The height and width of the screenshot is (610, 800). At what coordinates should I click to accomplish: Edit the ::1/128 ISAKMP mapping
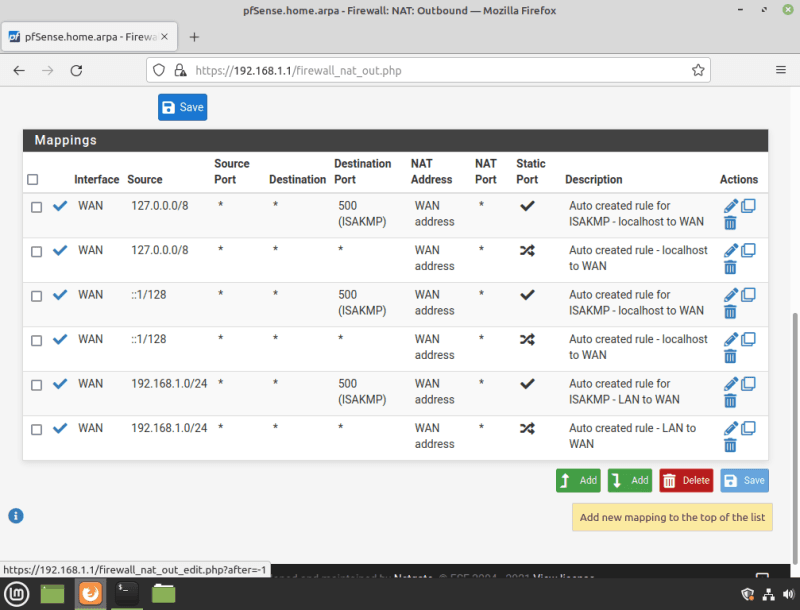[x=730, y=295]
